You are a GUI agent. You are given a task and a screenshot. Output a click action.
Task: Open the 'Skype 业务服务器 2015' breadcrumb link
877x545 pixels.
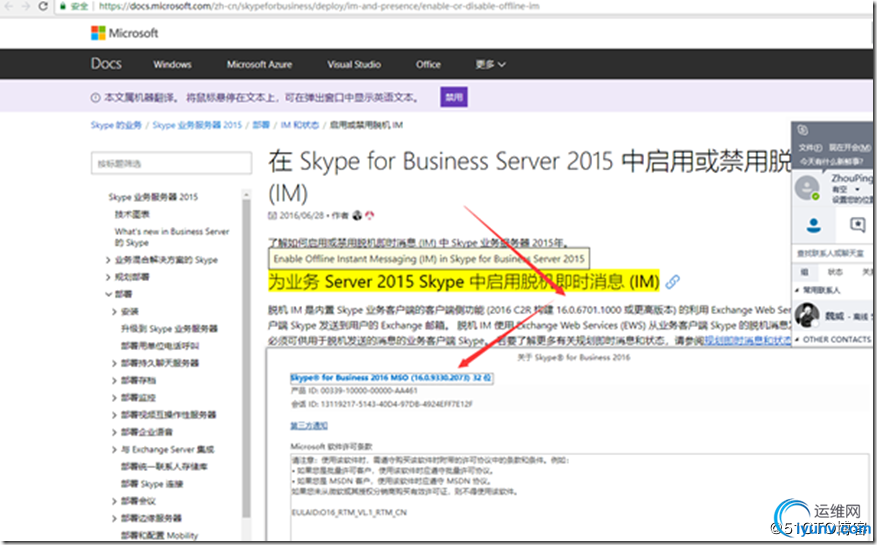tap(197, 125)
